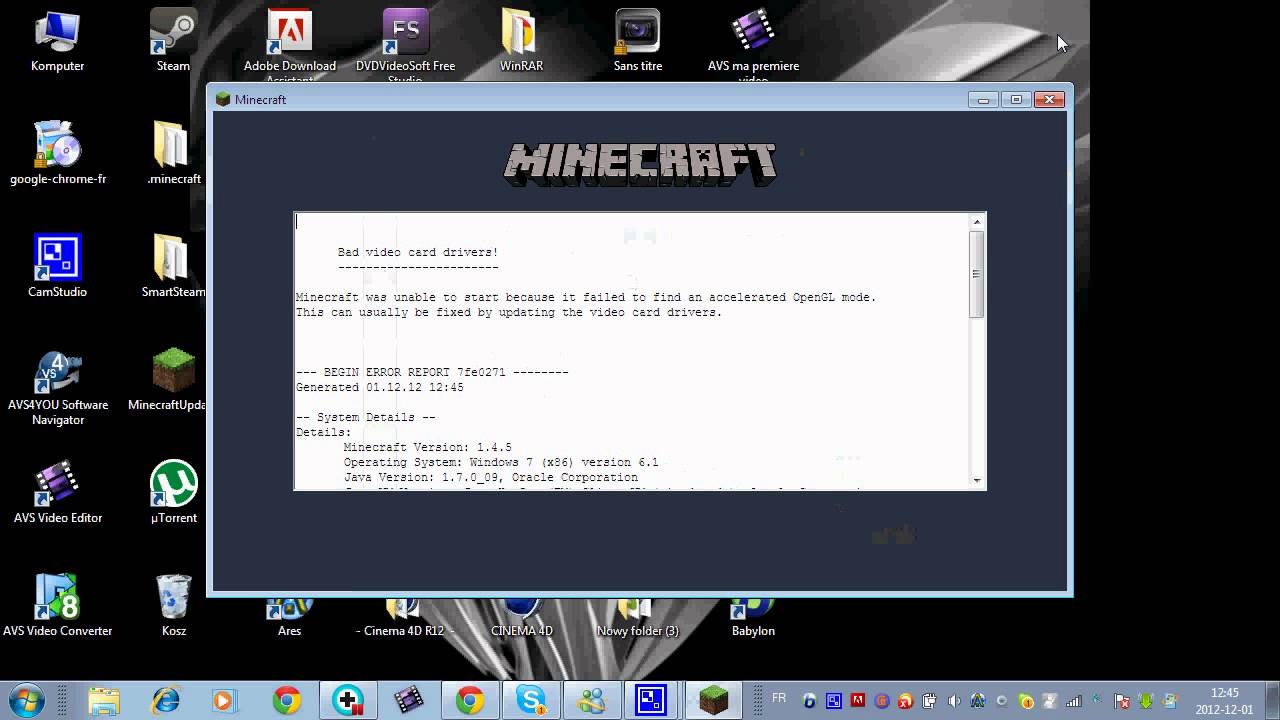Open the network signal tray icon
The height and width of the screenshot is (720, 1280).
(1074, 701)
